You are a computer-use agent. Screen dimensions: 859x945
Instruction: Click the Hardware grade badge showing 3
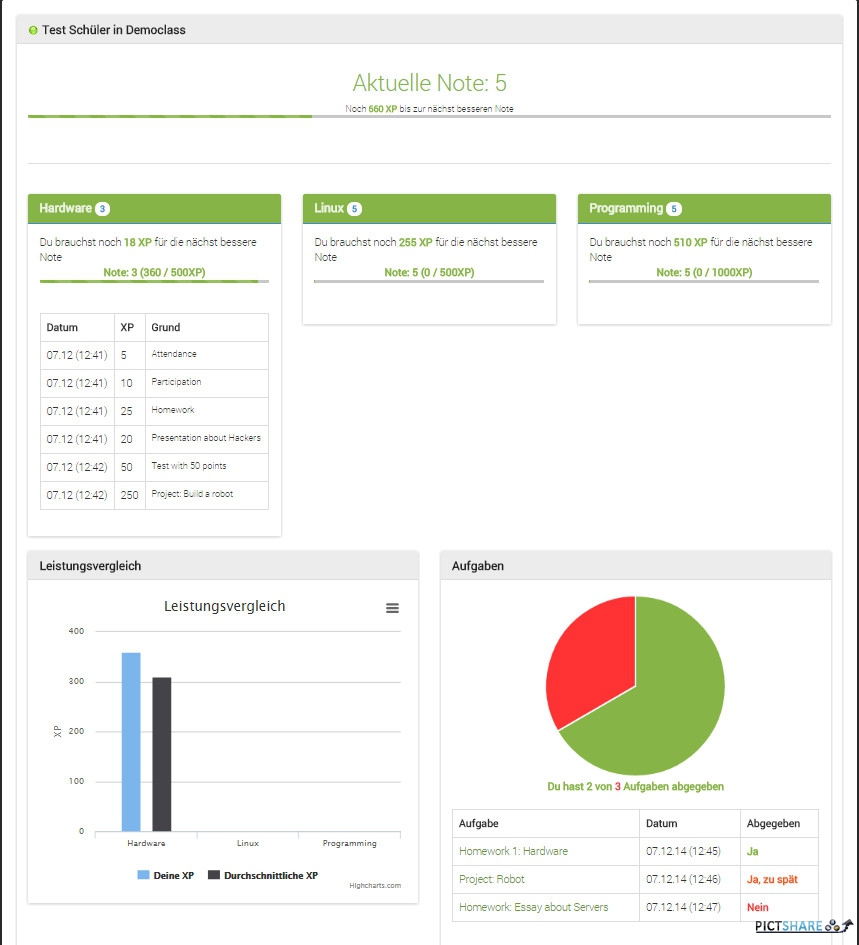[102, 209]
